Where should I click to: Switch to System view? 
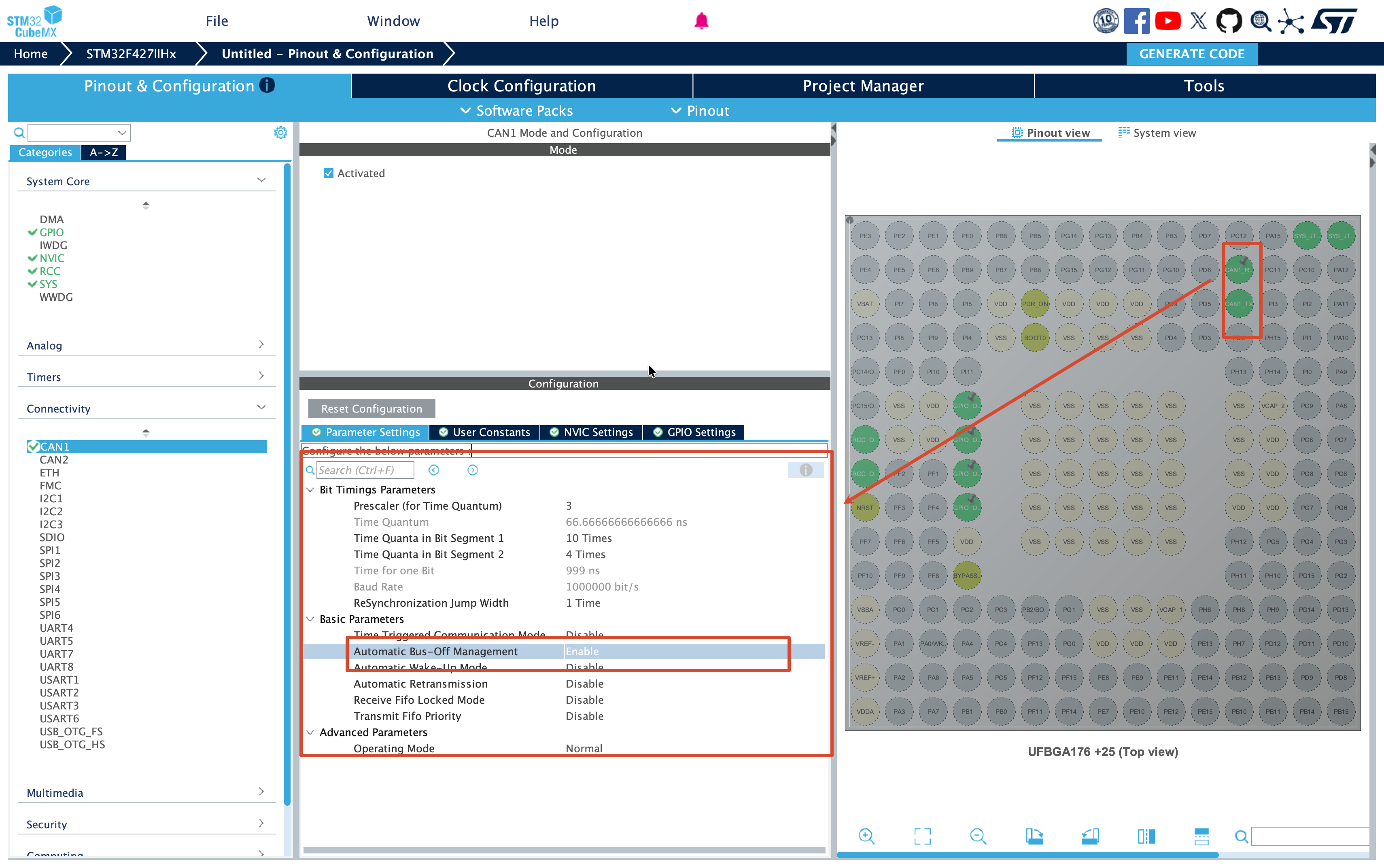(x=1157, y=133)
